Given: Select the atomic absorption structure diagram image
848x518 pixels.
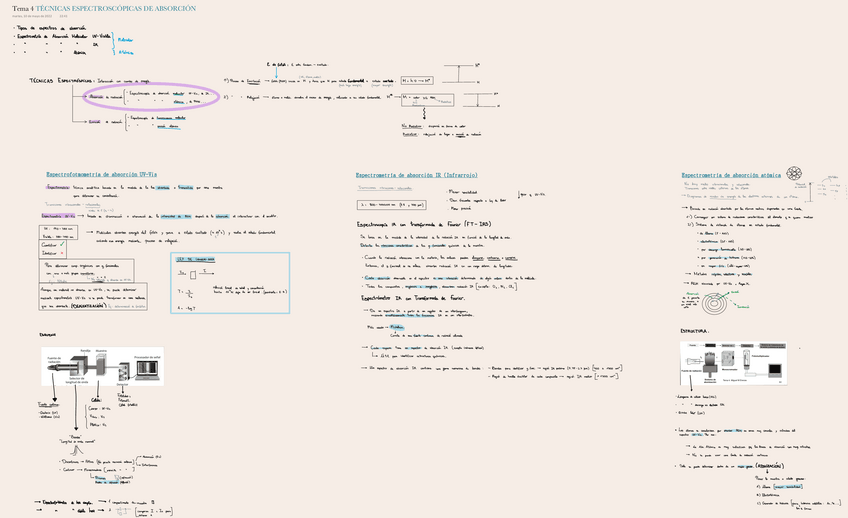Looking at the screenshot, I should point(733,363).
